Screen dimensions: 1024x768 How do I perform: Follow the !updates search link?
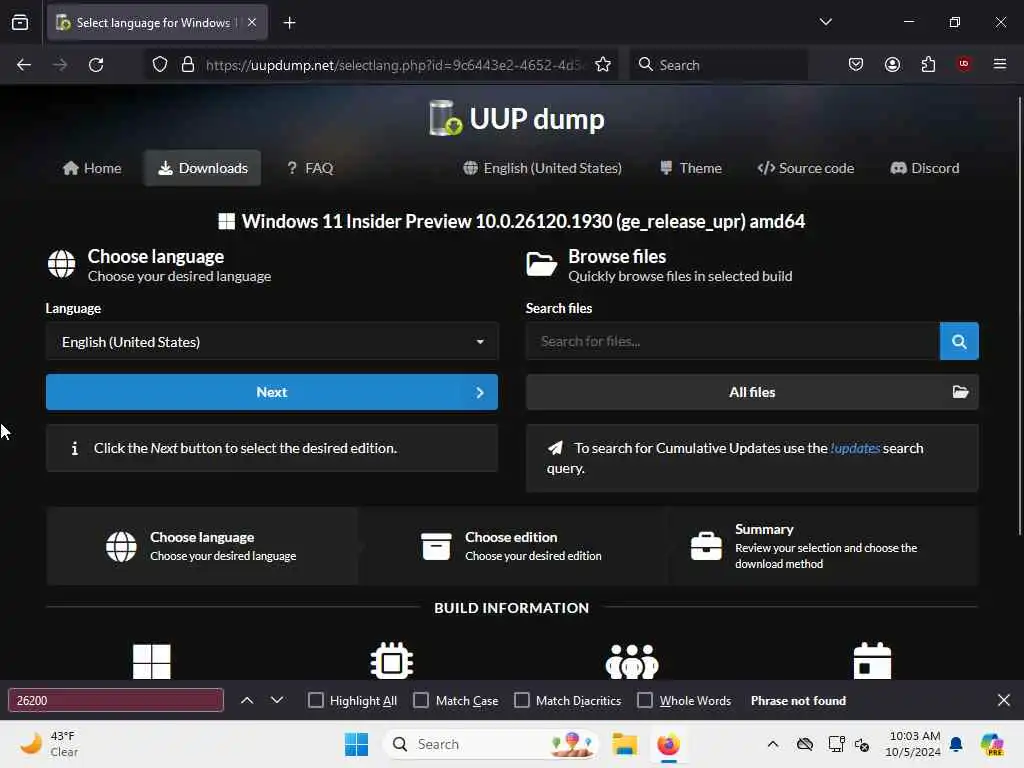[855, 449]
